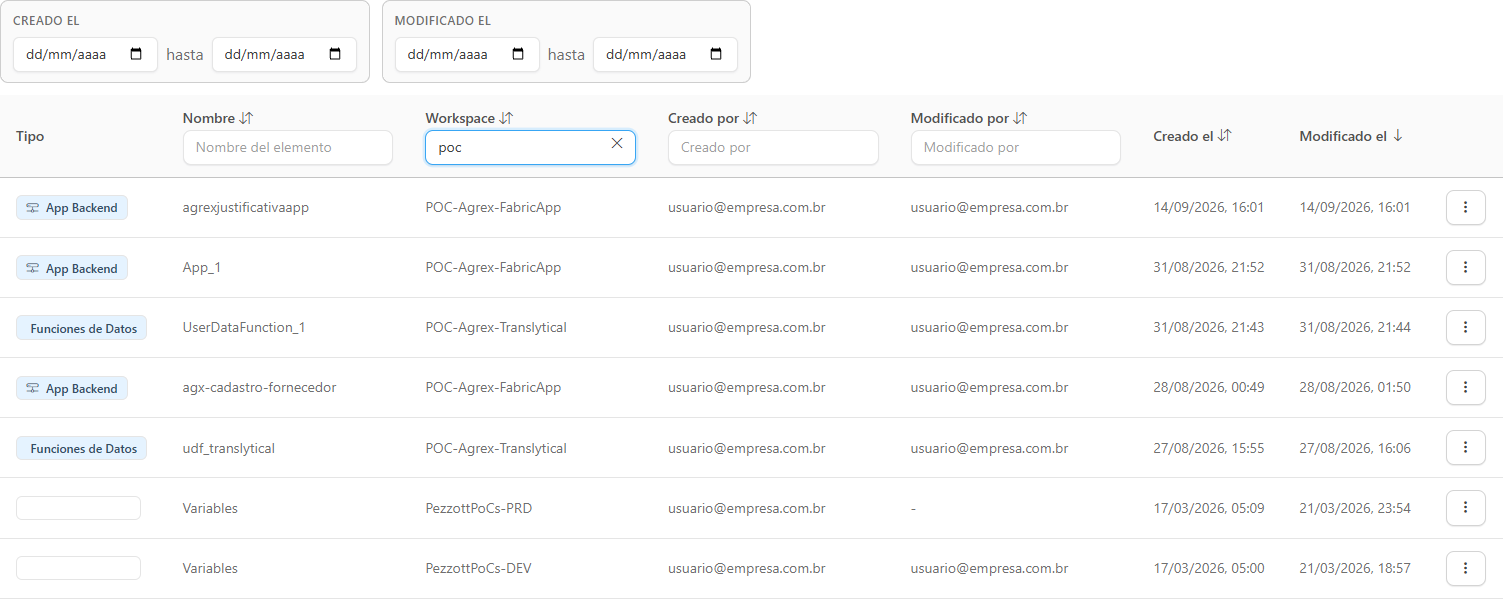The image size is (1503, 599).
Task: Focus the Workspace filter field containing 'poc'
Action: click(530, 147)
